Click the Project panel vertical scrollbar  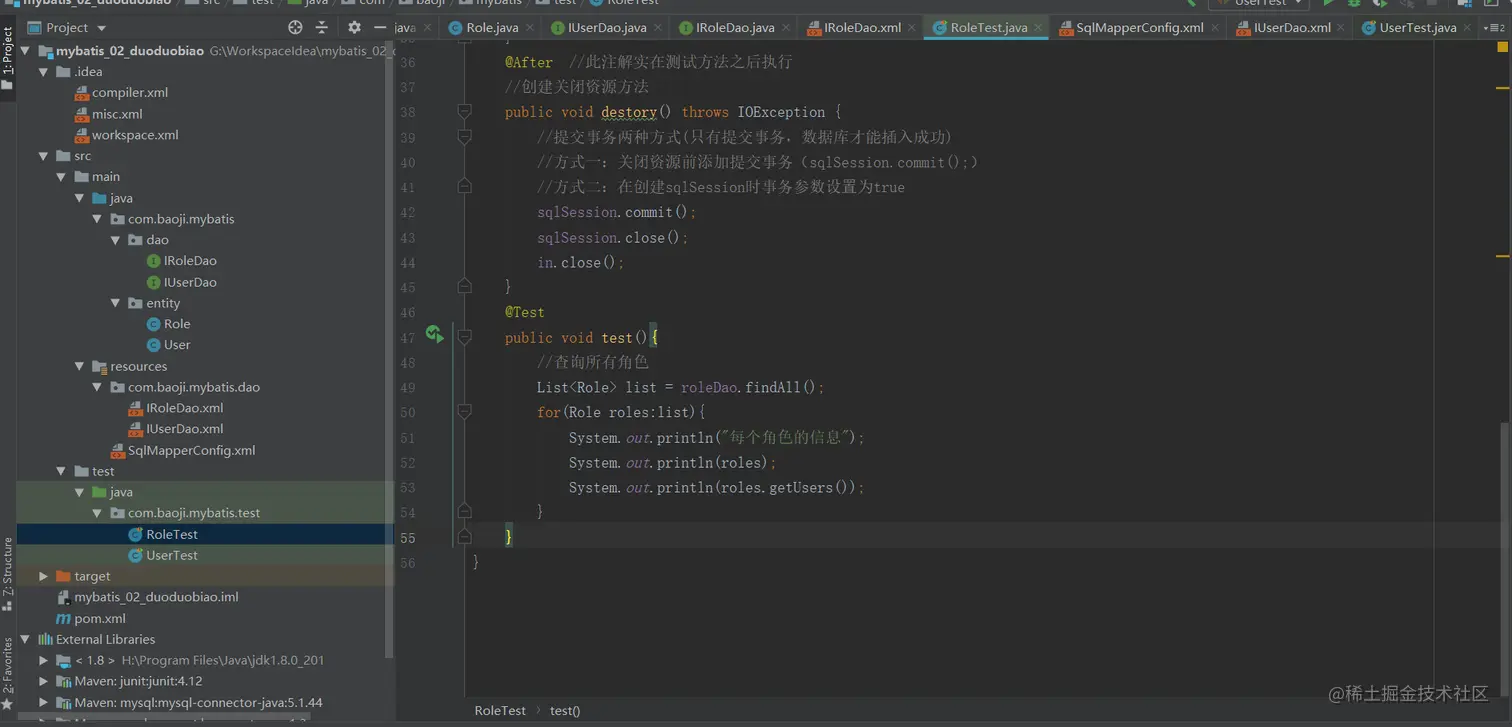tap(390, 350)
